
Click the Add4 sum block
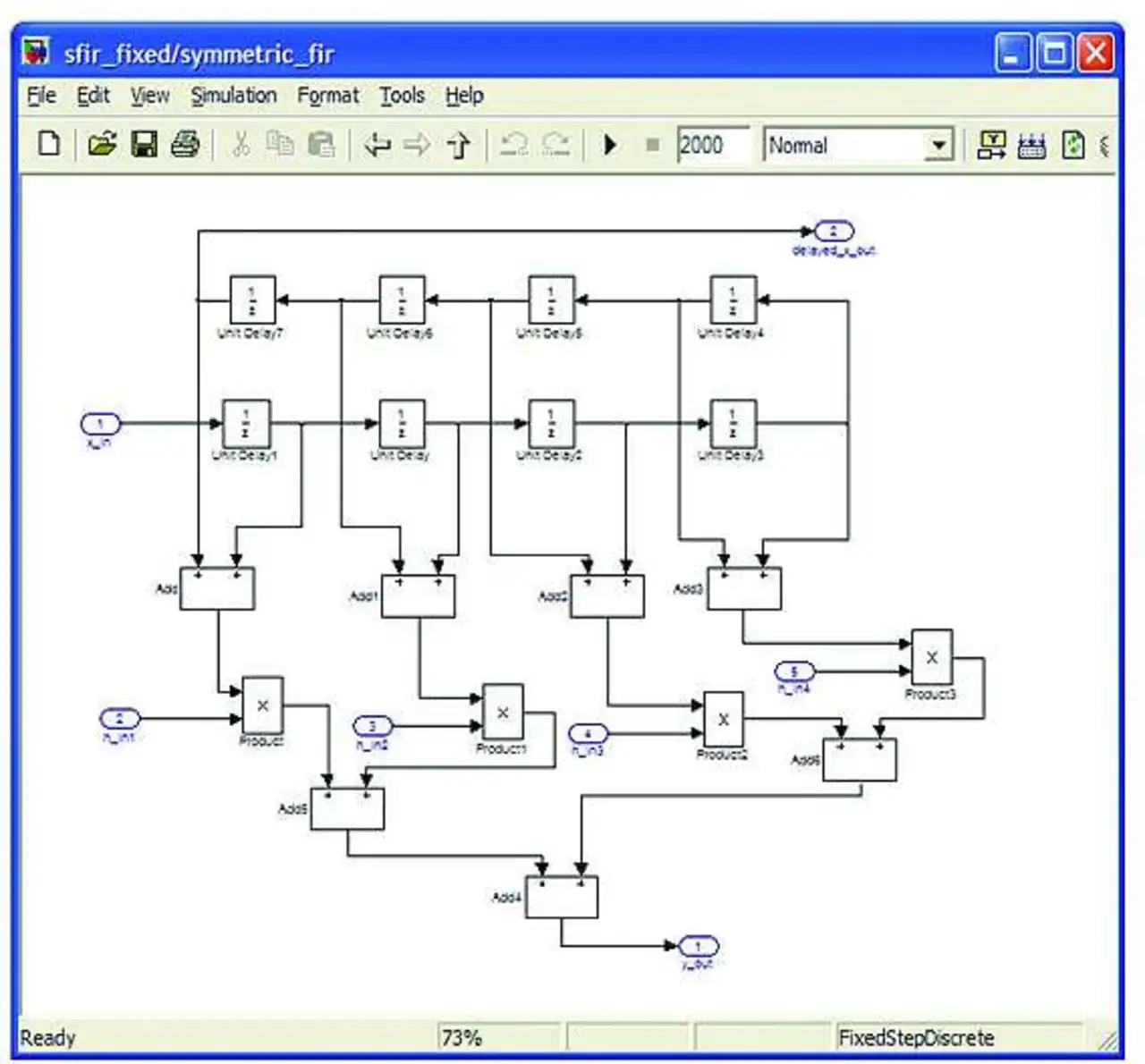561,897
